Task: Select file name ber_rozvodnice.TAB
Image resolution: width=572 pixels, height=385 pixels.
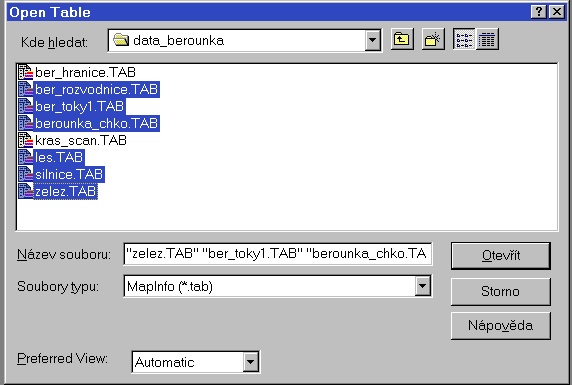Action: (x=97, y=89)
